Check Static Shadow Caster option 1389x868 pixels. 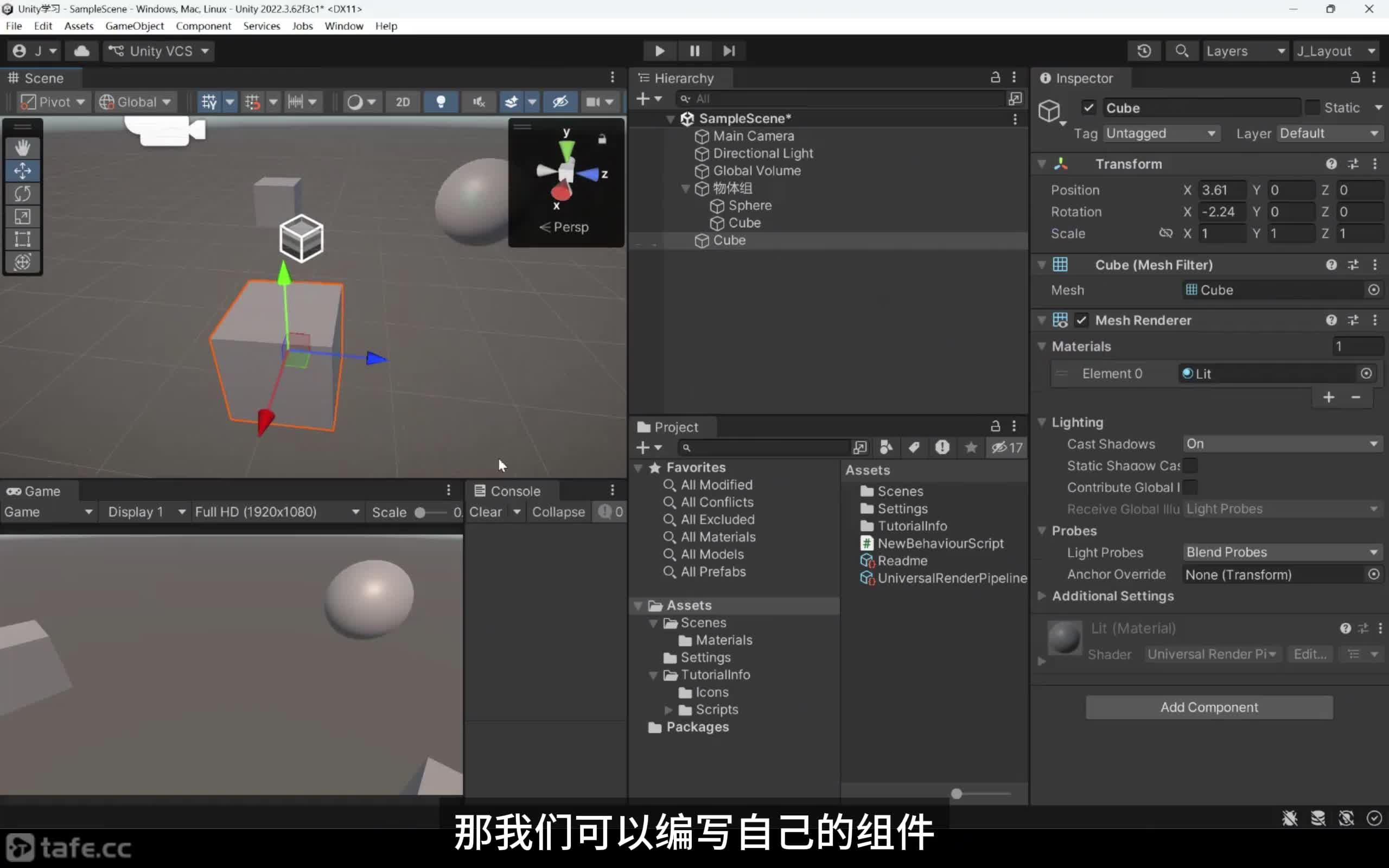click(1190, 465)
